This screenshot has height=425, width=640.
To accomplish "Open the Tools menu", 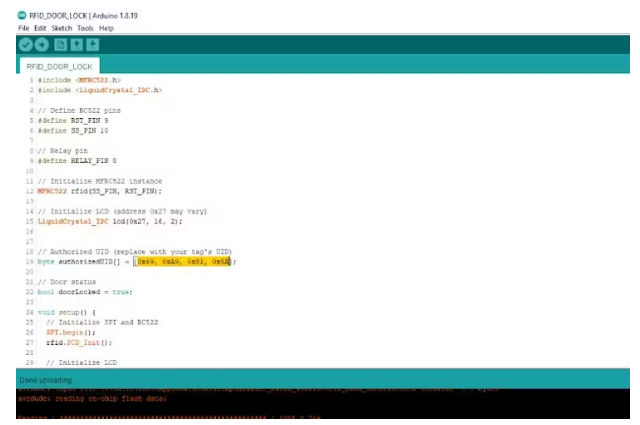I will (x=85, y=28).
